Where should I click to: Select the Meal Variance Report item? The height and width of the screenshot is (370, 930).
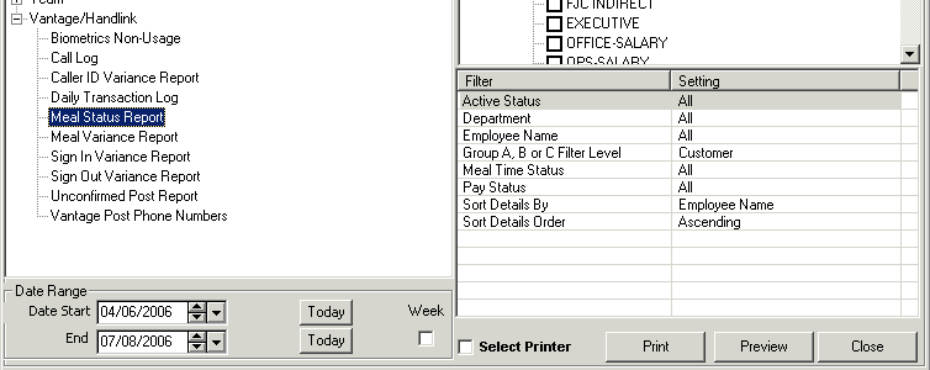(114, 137)
